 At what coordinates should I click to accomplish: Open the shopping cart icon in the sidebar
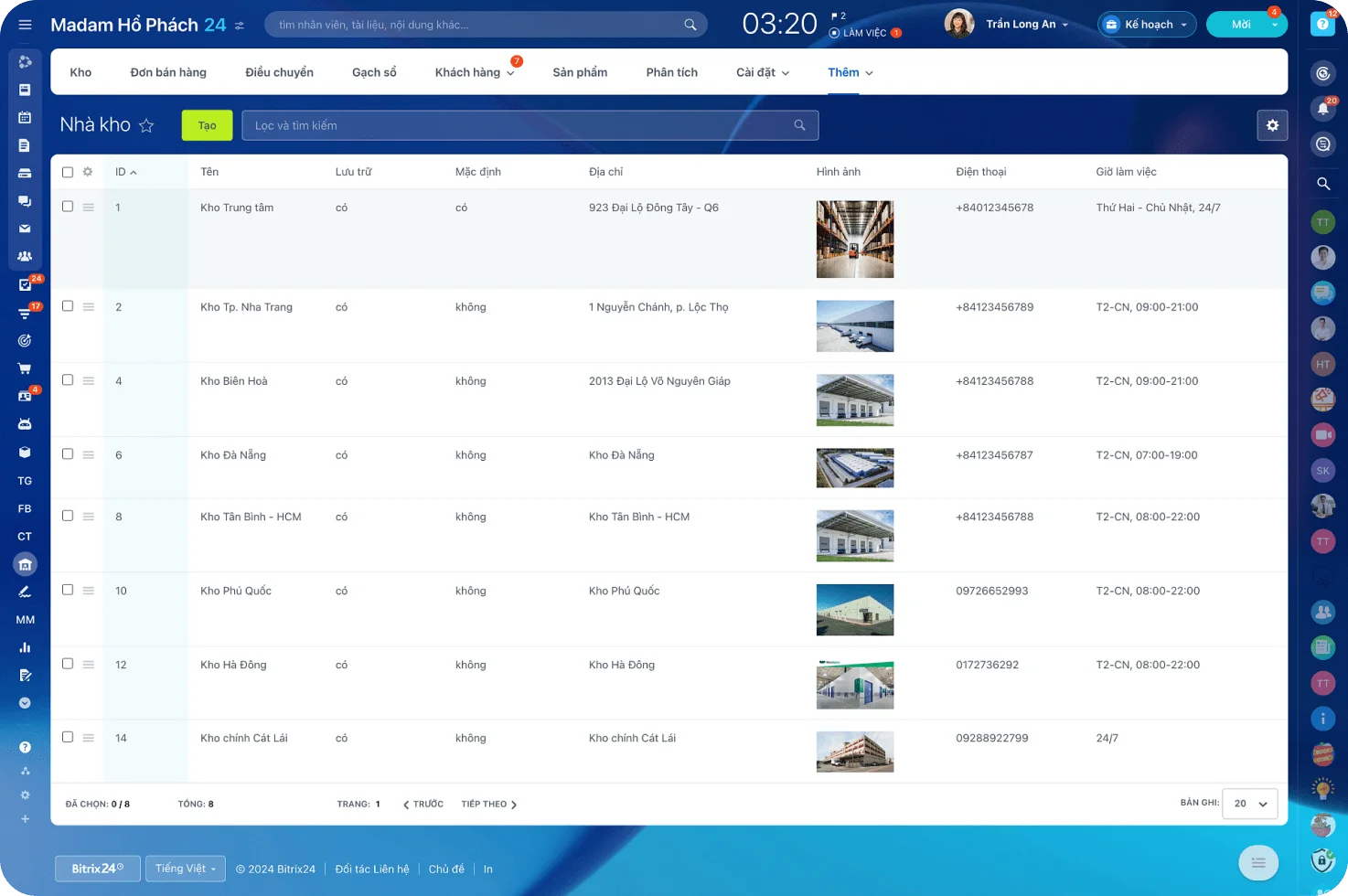coord(25,368)
